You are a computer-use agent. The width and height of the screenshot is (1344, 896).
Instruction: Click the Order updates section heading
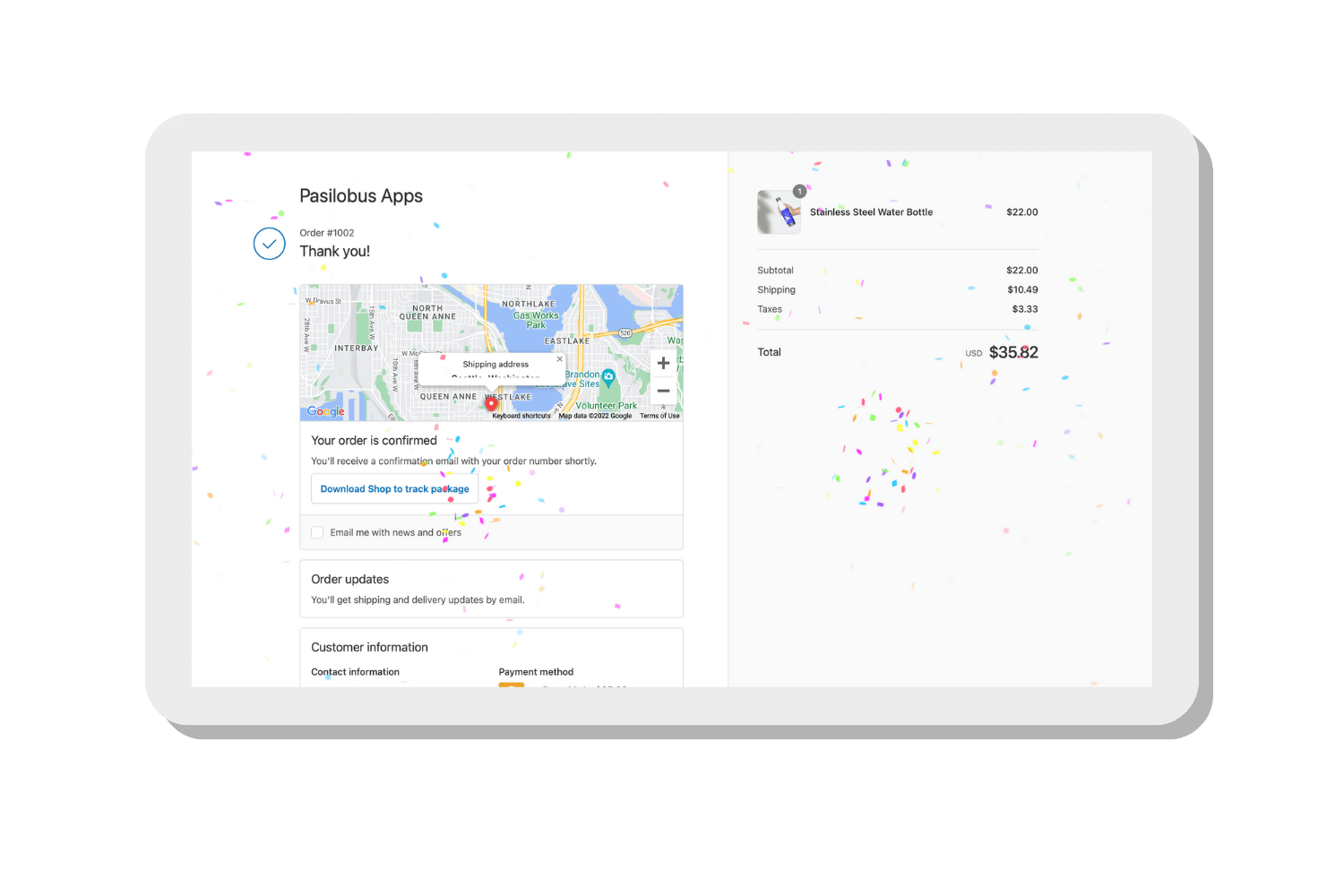(350, 580)
